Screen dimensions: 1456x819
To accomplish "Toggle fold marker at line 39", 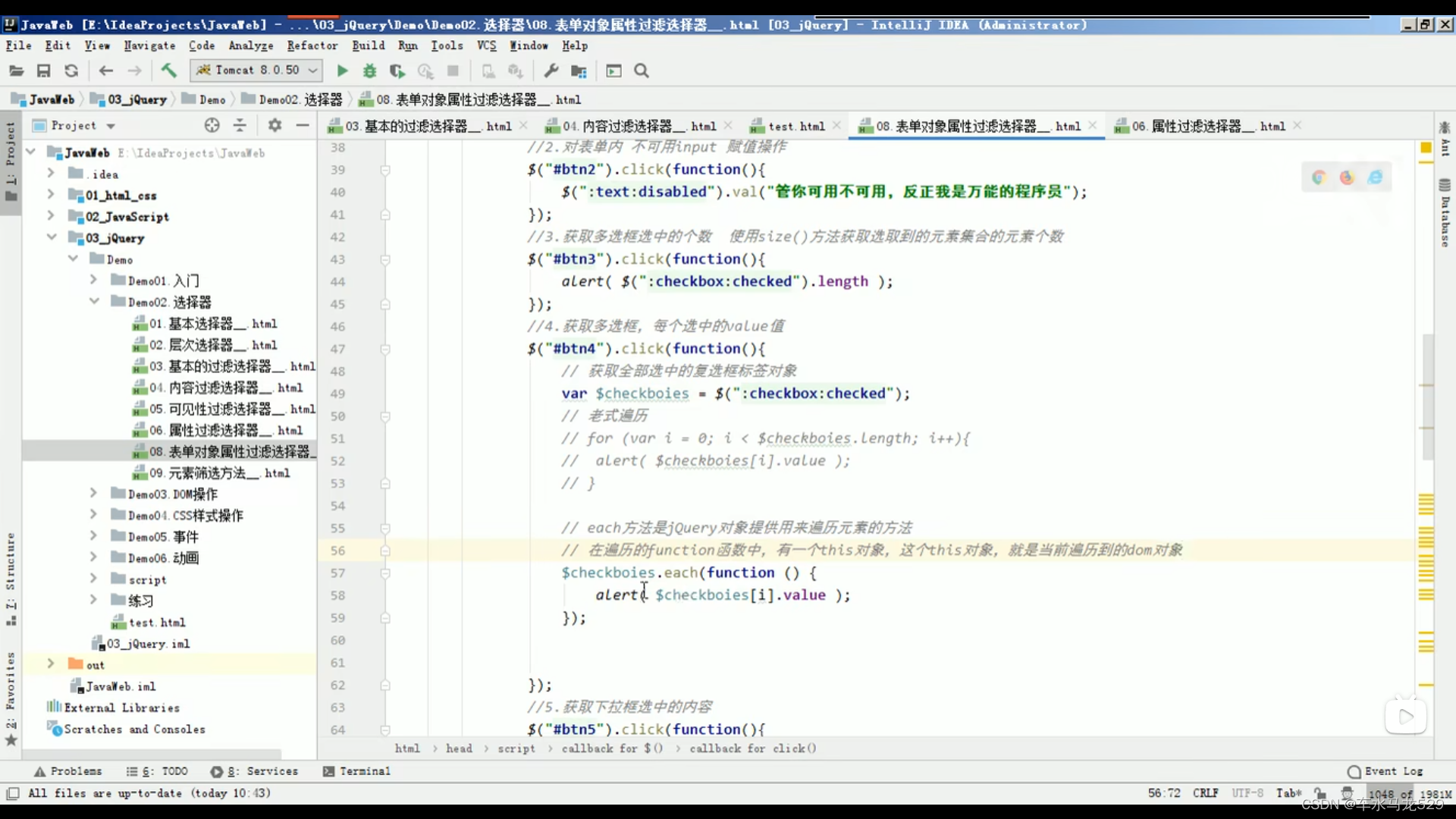I will [x=385, y=170].
